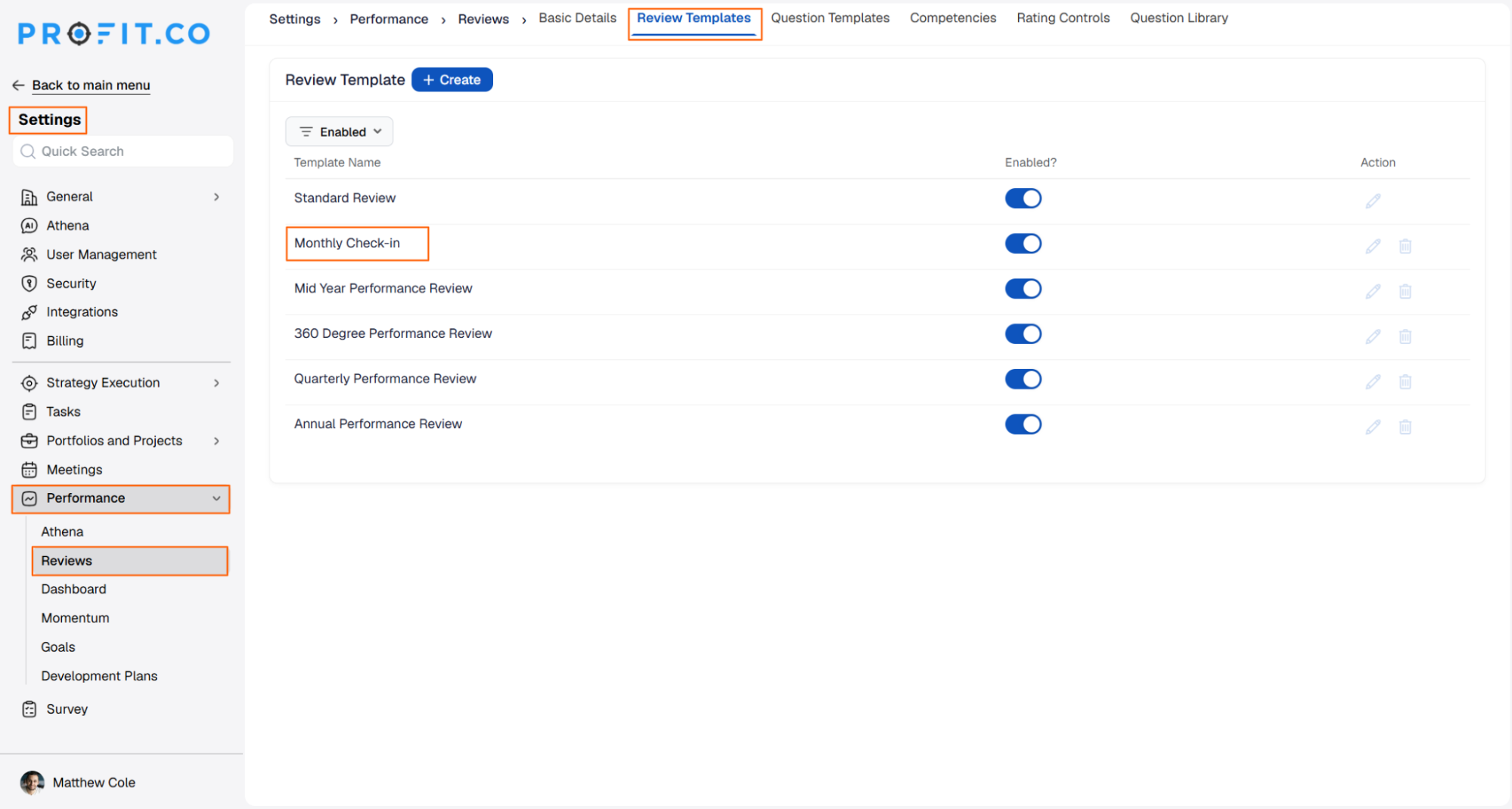Image resolution: width=1512 pixels, height=809 pixels.
Task: Delete the Monthly Check-in template
Action: click(x=1405, y=246)
